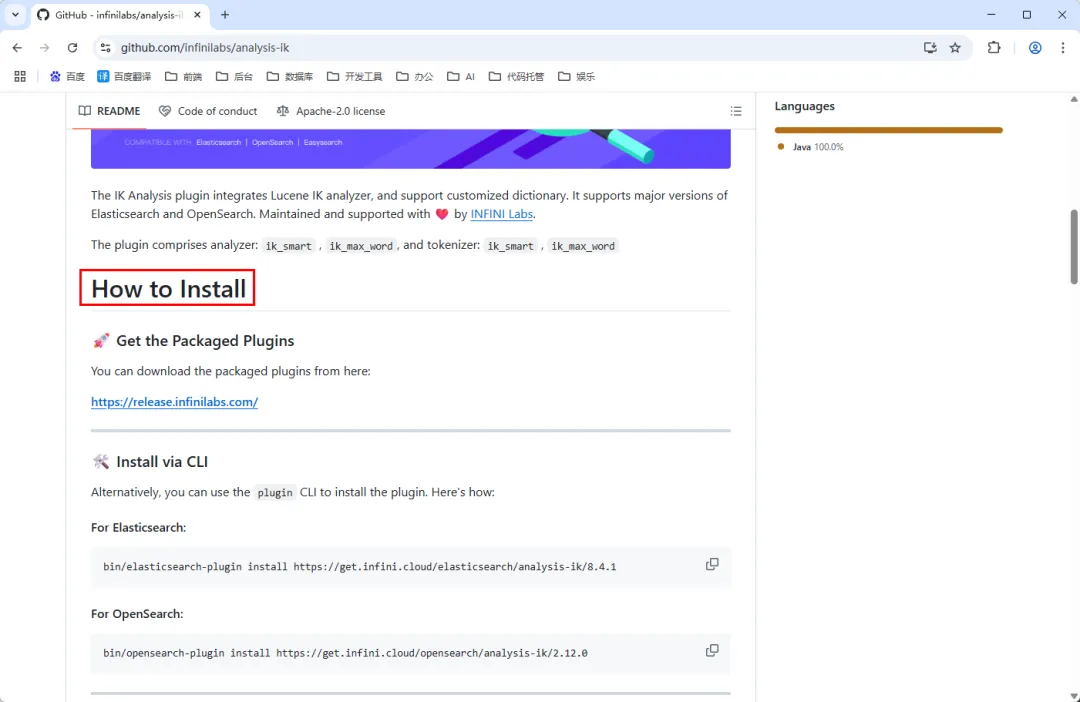1080x702 pixels.
Task: Expand the 前端 bookmark folder
Action: (183, 76)
